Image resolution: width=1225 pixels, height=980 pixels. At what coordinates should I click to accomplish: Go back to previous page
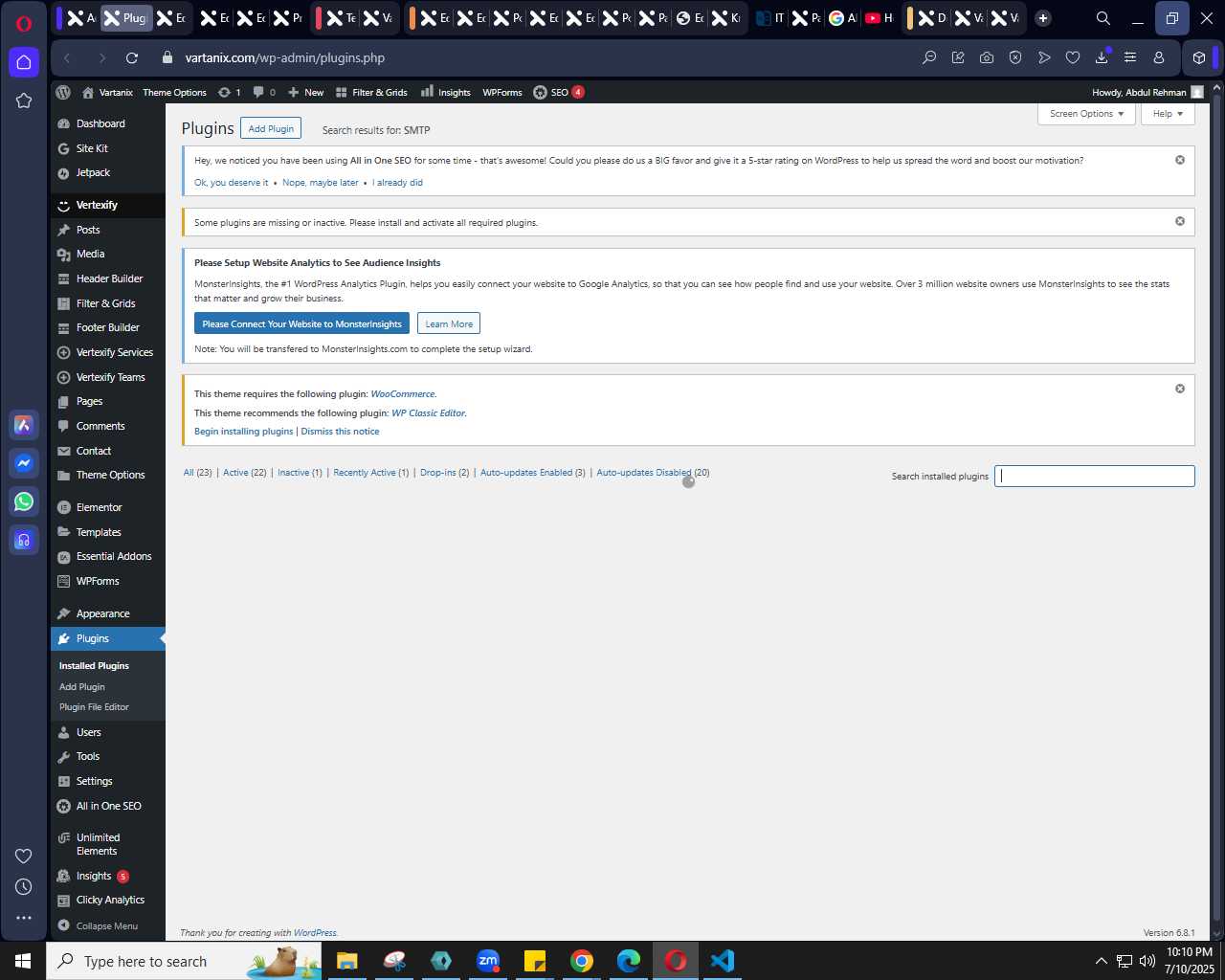pyautogui.click(x=68, y=58)
